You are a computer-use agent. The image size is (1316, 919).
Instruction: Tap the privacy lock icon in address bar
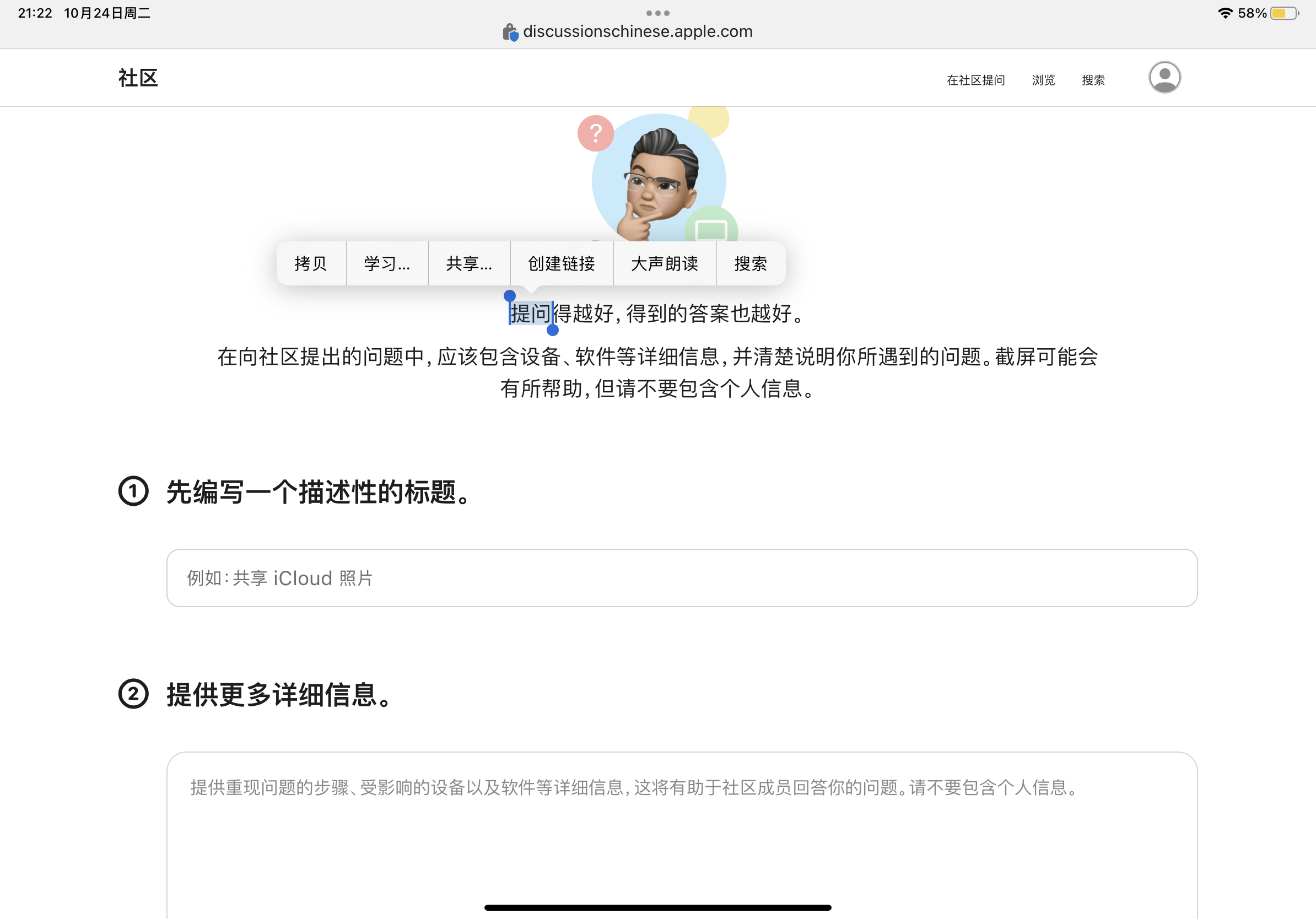pyautogui.click(x=510, y=32)
